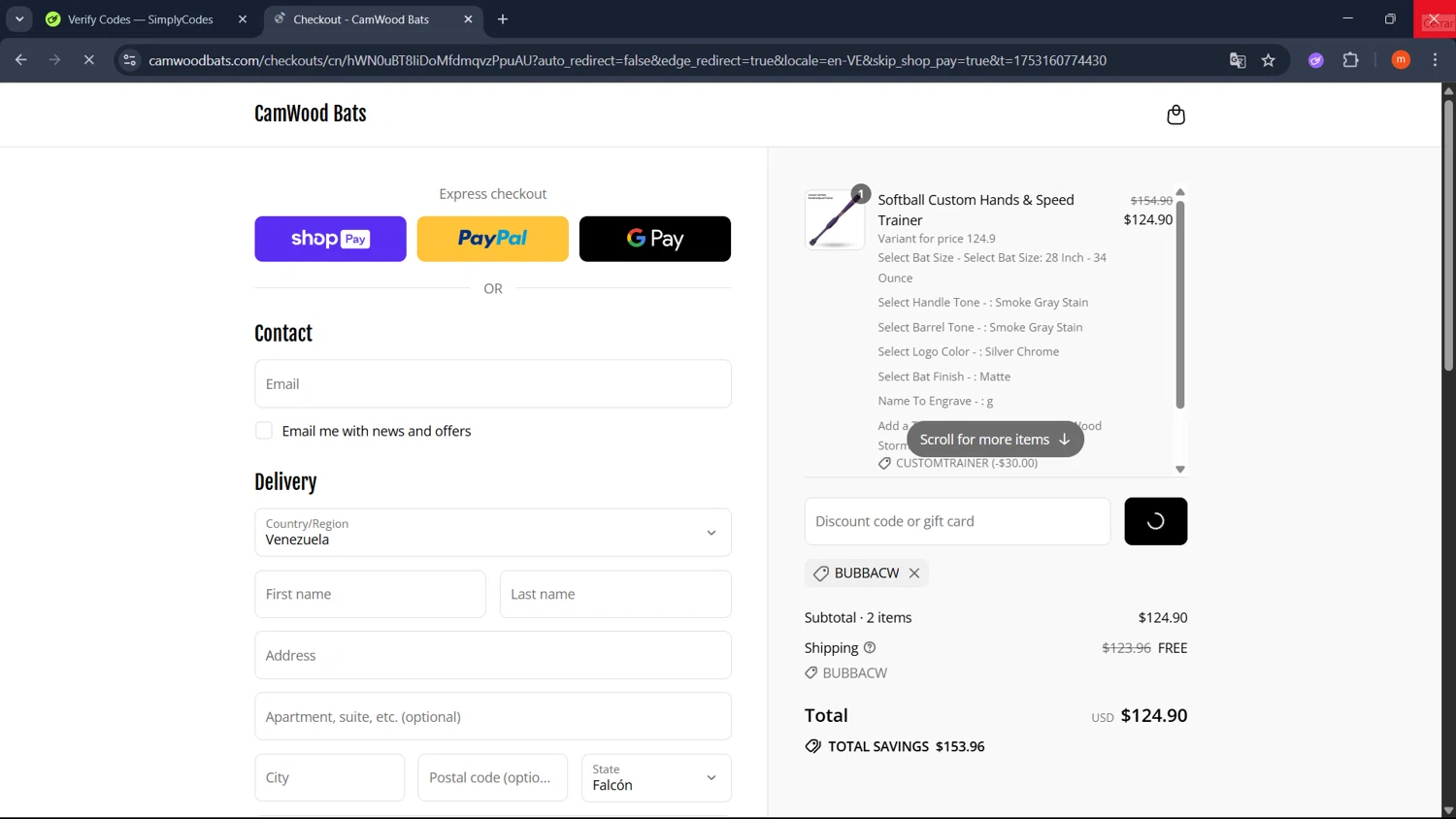Click the Softball Custom Hands & Speed Trainer title
Screen dimensions: 1456x819
pos(976,210)
